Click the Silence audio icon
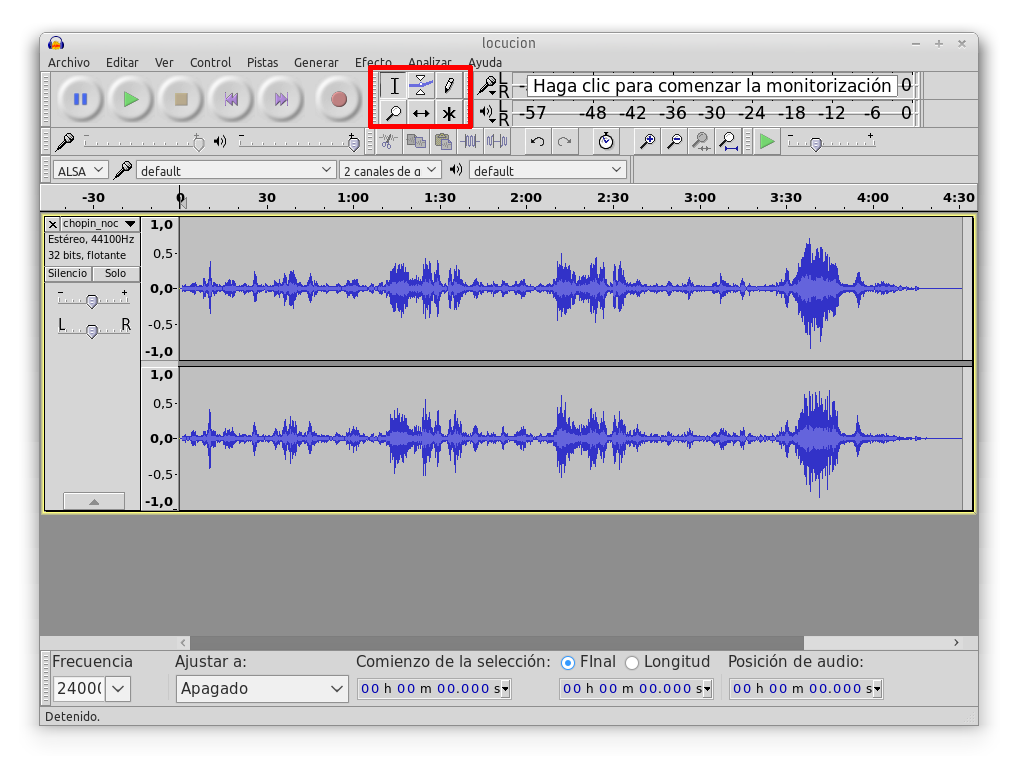 click(x=497, y=141)
